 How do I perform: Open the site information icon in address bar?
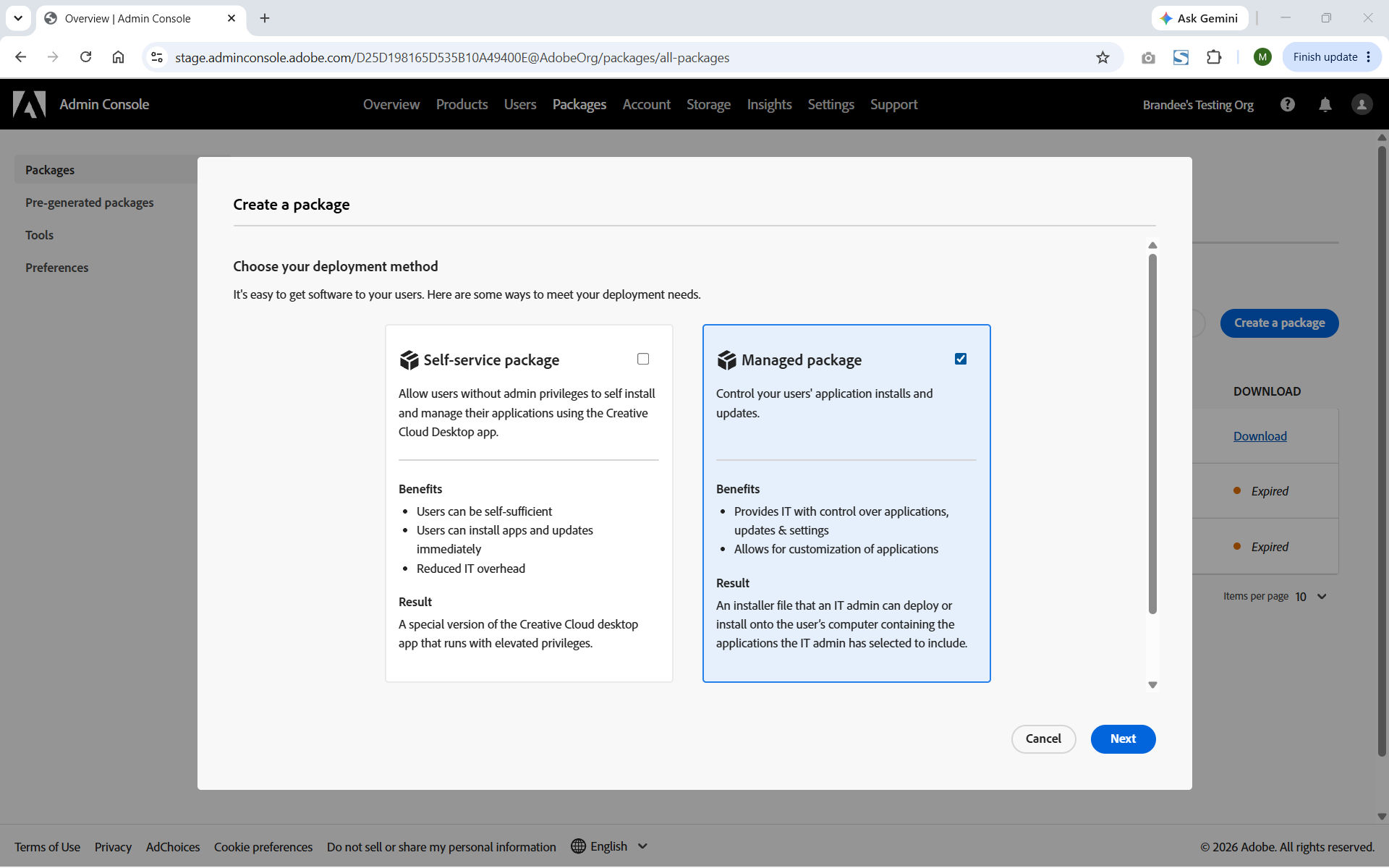[157, 57]
